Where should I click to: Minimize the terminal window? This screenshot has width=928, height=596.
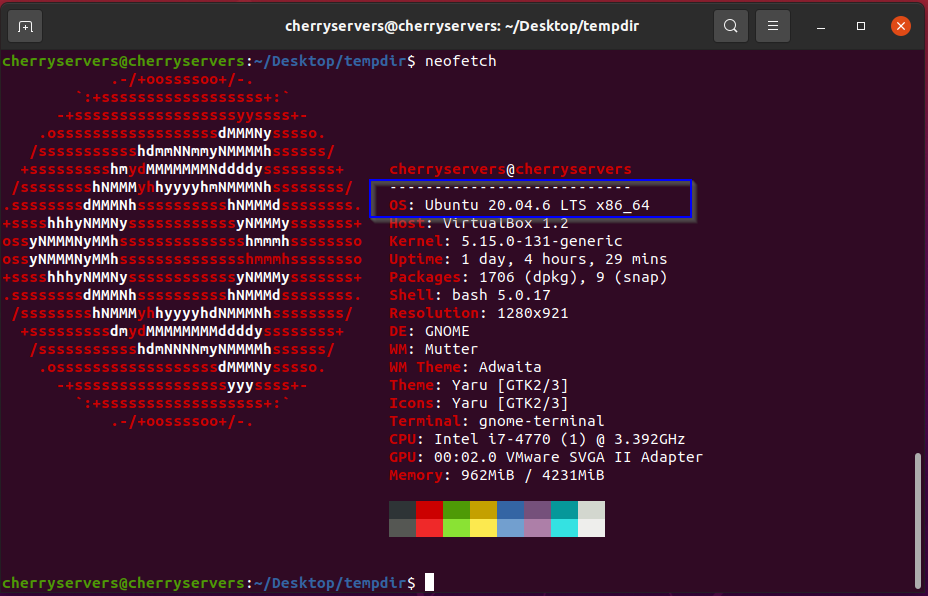click(x=822, y=25)
